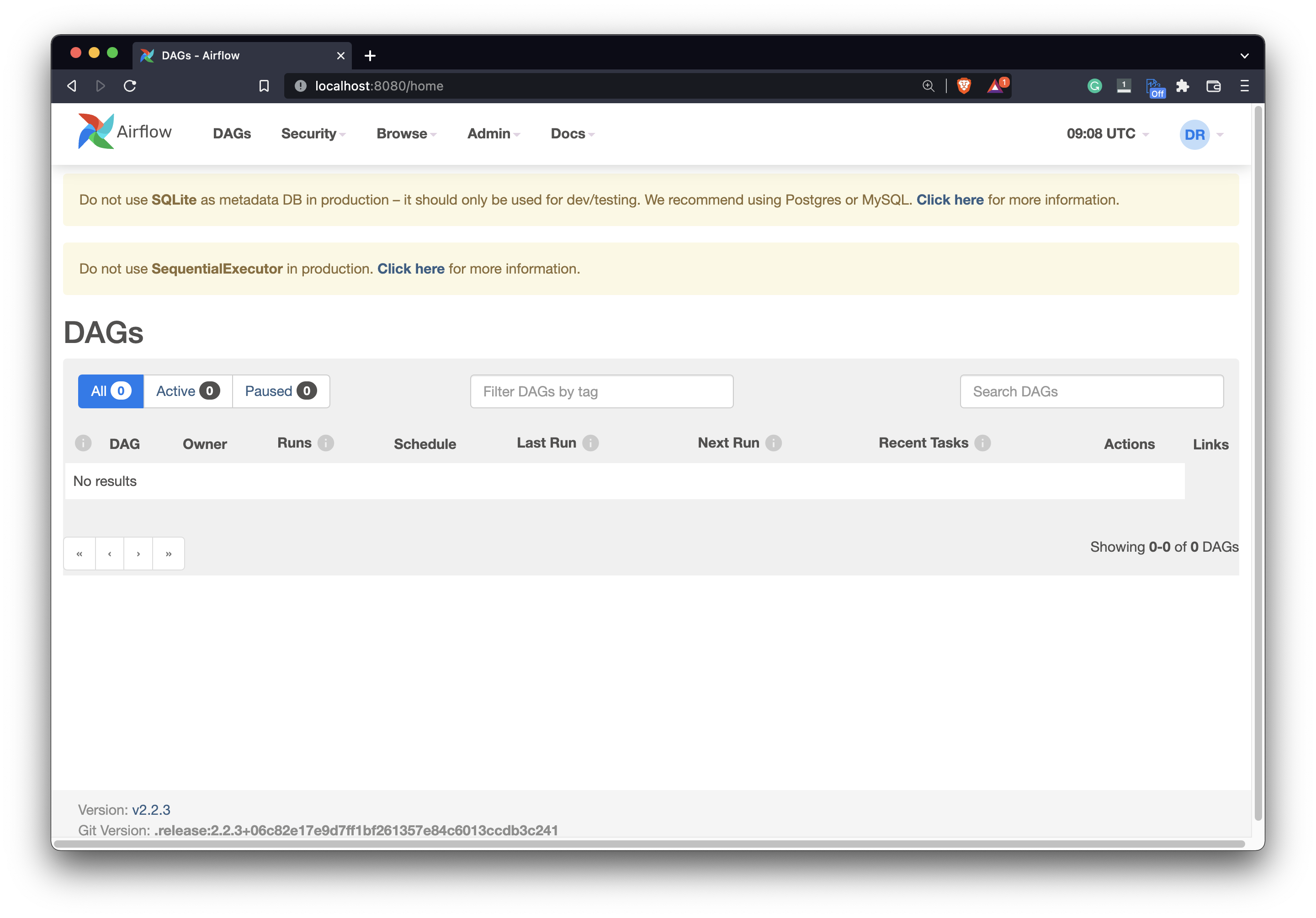Screen dimensions: 1316x918
Task: Bookmark the current page
Action: click(264, 85)
